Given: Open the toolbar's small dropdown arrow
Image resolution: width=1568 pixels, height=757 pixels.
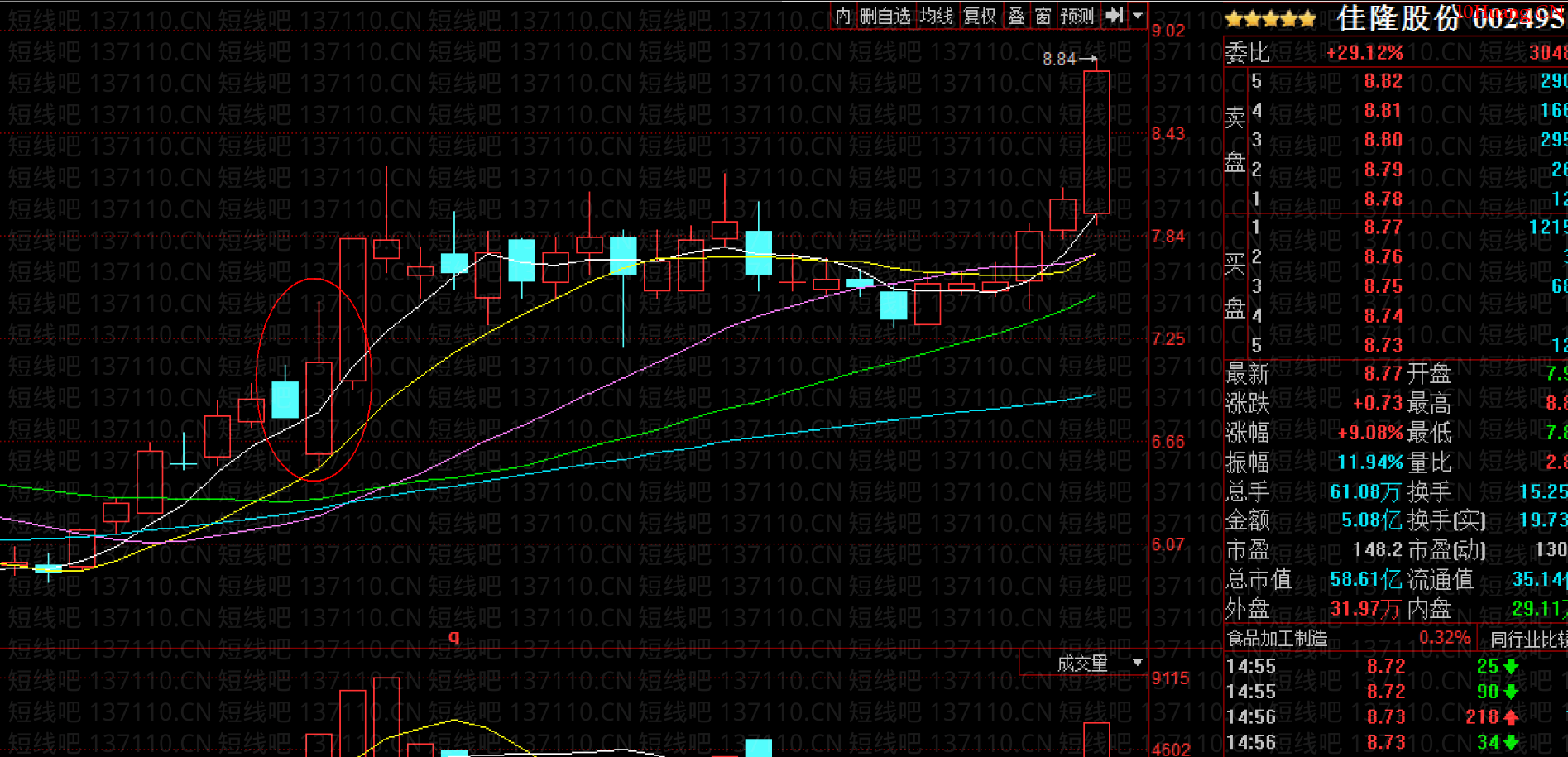Looking at the screenshot, I should tap(1138, 15).
